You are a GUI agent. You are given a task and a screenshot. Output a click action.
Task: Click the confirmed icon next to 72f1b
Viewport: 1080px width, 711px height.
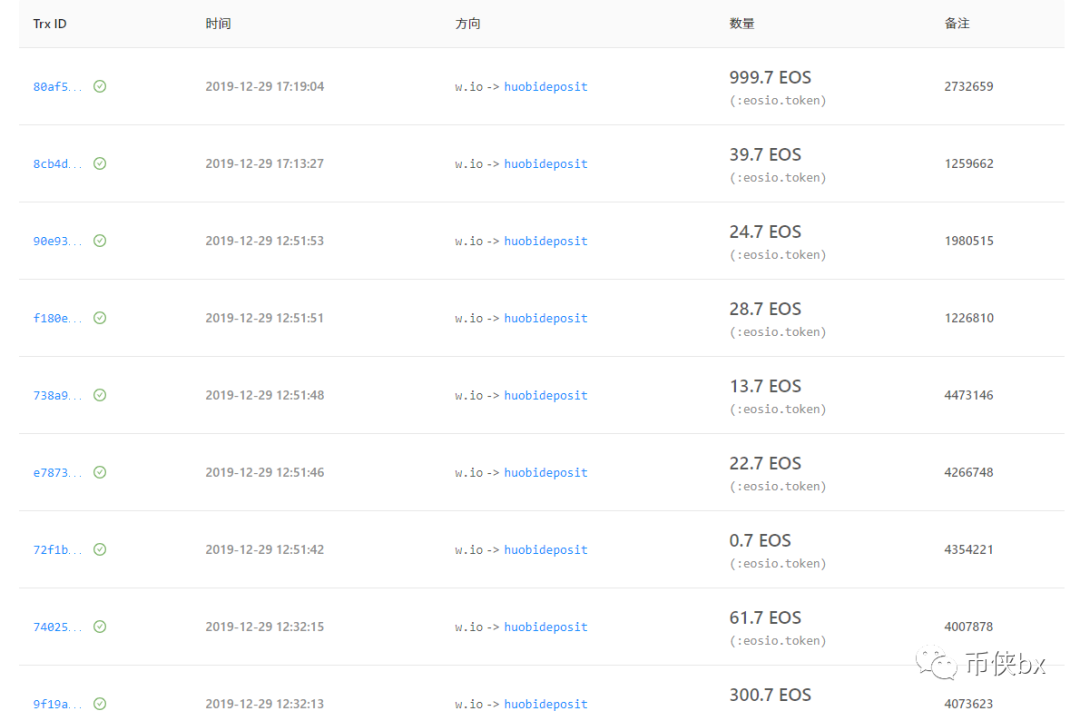[100, 549]
